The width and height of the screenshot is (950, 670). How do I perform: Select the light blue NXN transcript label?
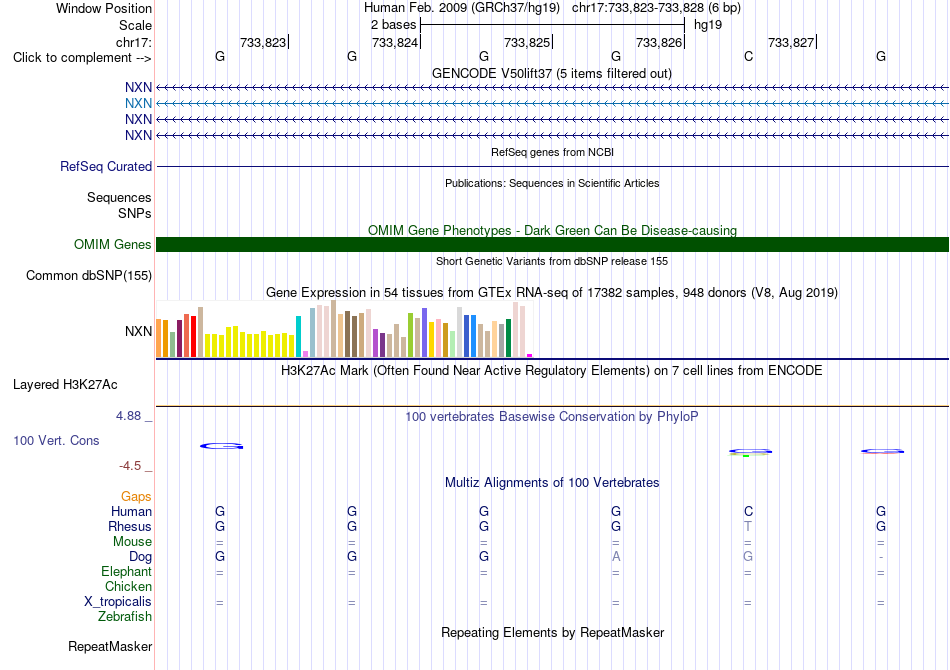[x=138, y=104]
